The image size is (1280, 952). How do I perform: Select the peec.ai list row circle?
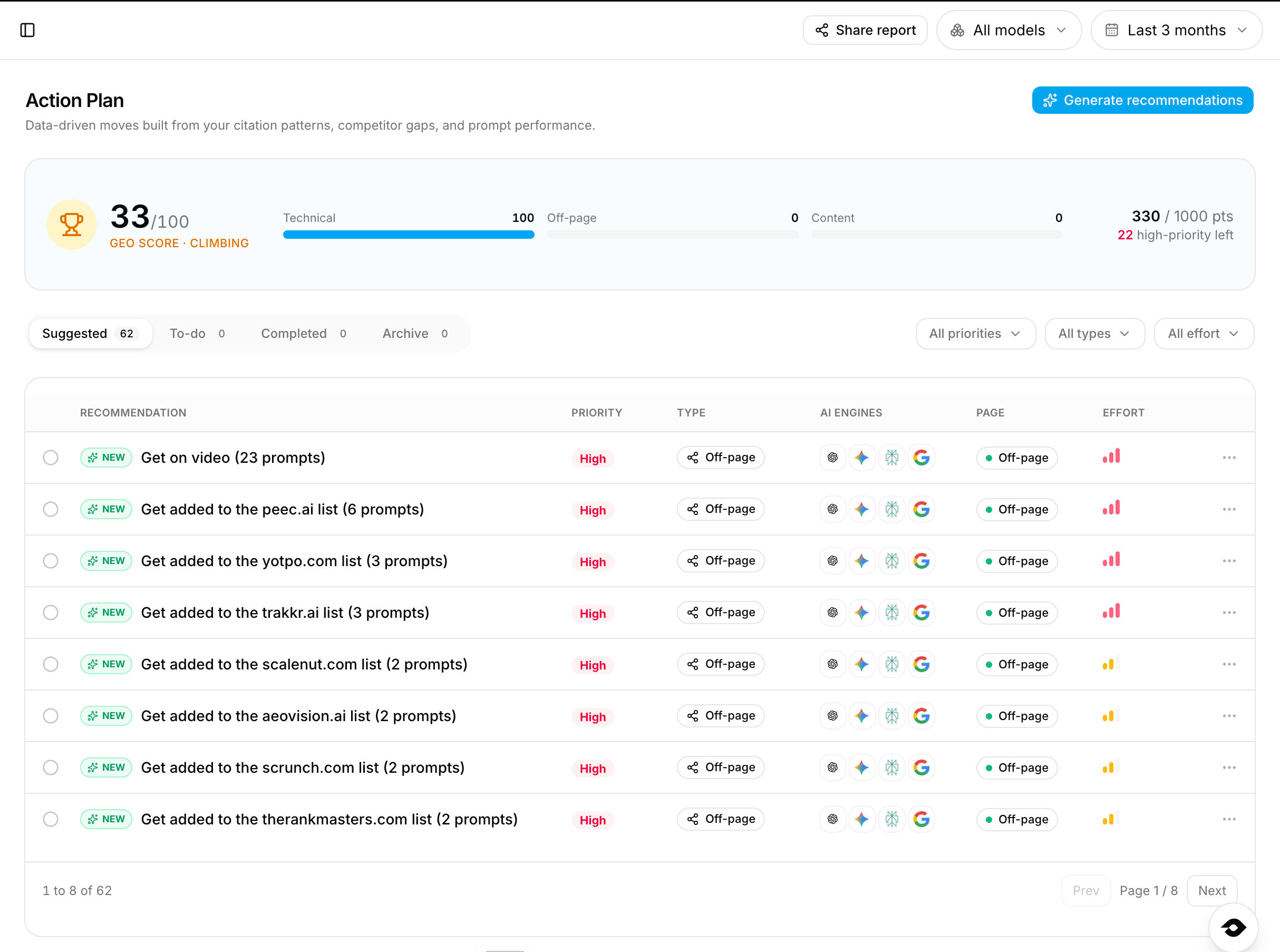51,509
